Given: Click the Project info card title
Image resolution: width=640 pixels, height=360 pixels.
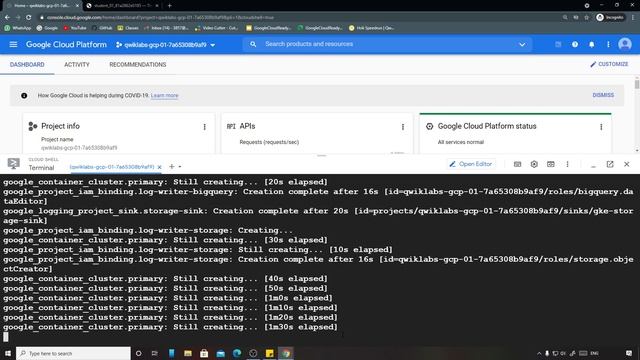Looking at the screenshot, I should tap(60, 126).
